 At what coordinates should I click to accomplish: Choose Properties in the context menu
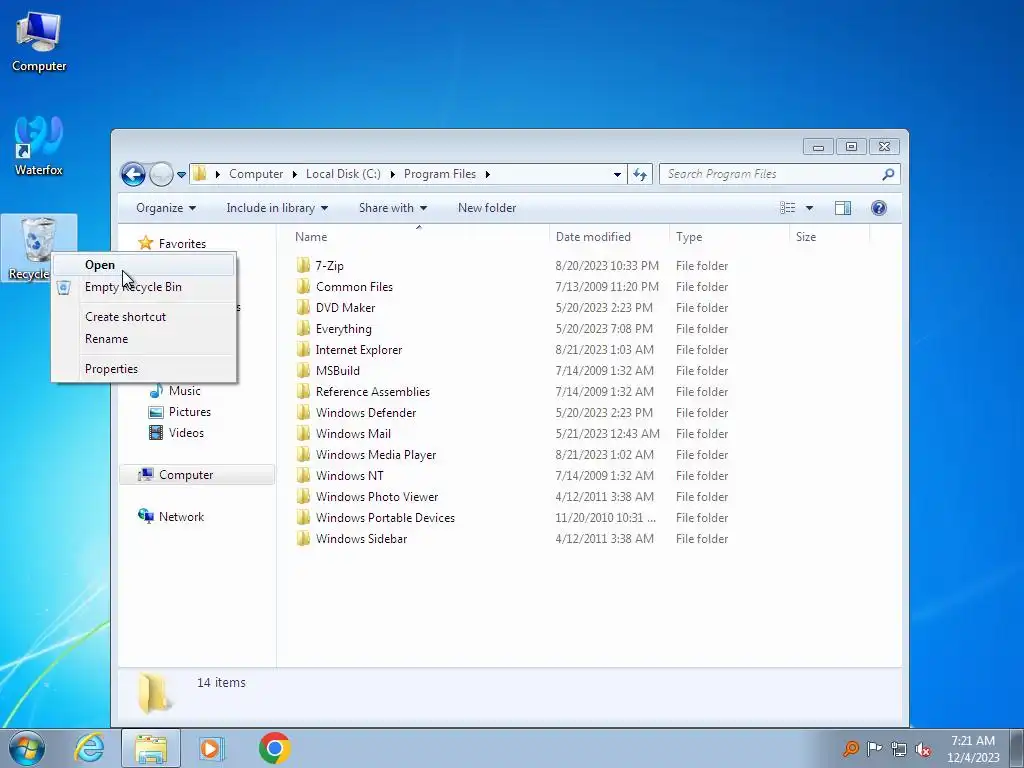pos(143,369)
